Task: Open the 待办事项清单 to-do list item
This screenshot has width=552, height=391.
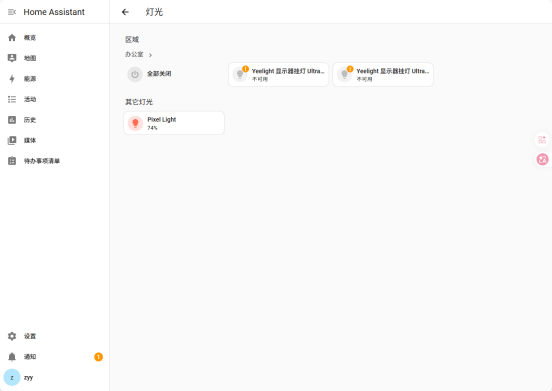Action: coord(55,161)
